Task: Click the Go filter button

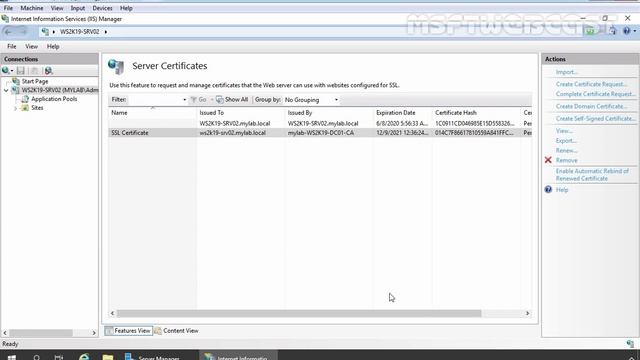Action: point(199,100)
